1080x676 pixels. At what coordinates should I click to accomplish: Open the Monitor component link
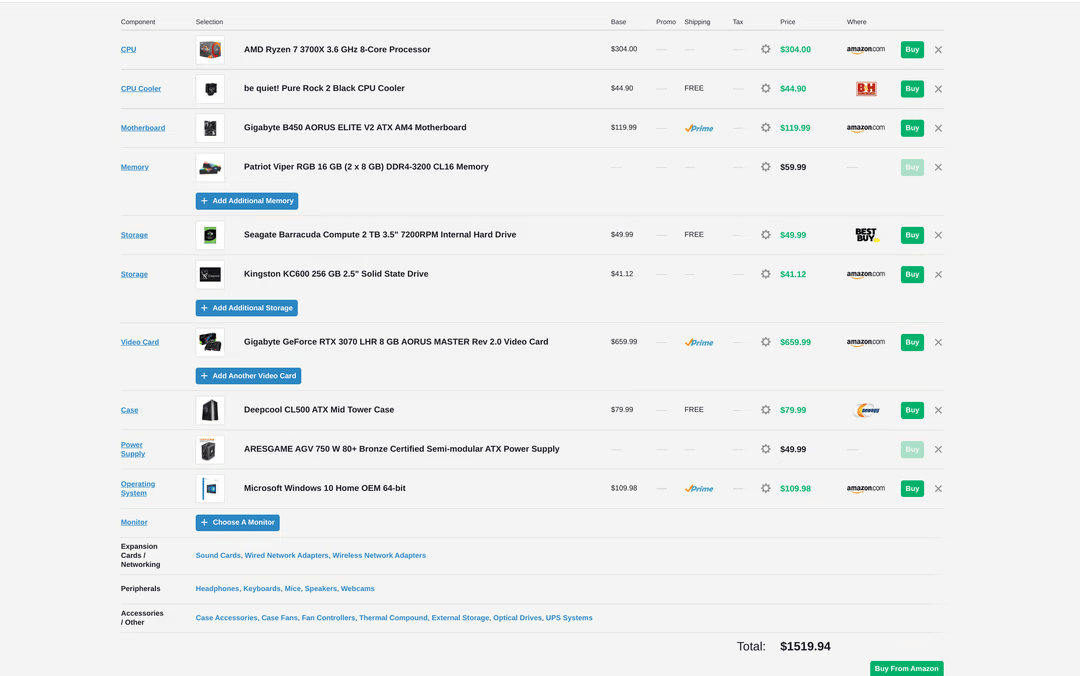tap(134, 522)
